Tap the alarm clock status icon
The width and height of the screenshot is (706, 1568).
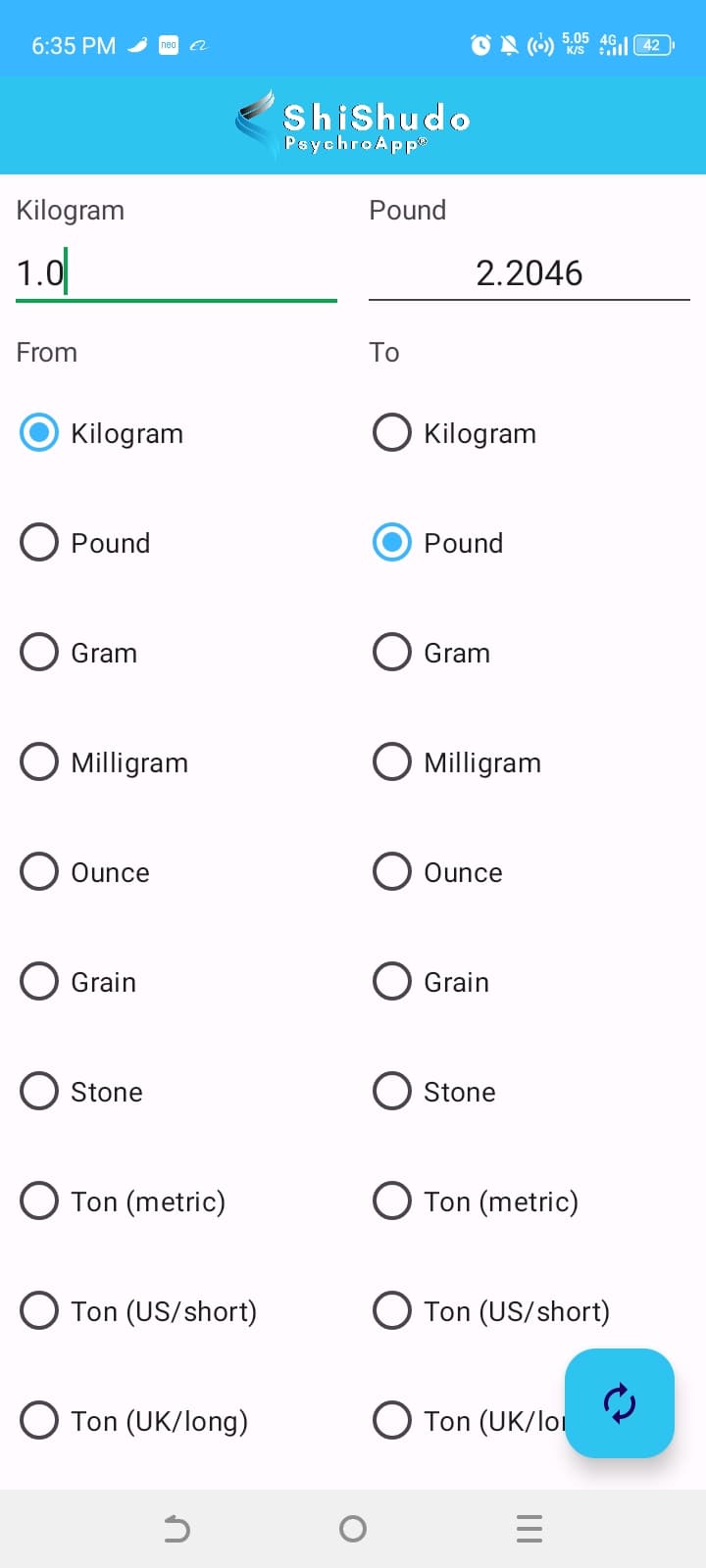tap(480, 45)
